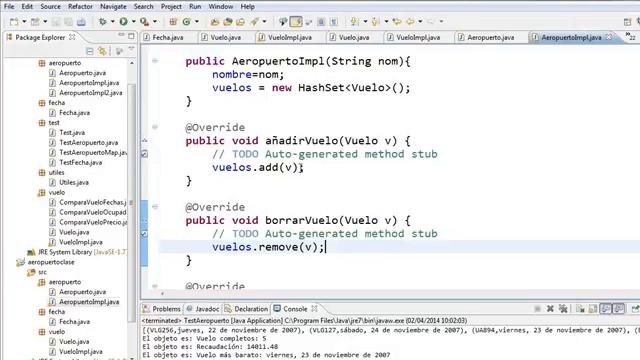Click the vuelos.add(v); line in editor
640x360 pixels.
(258, 168)
